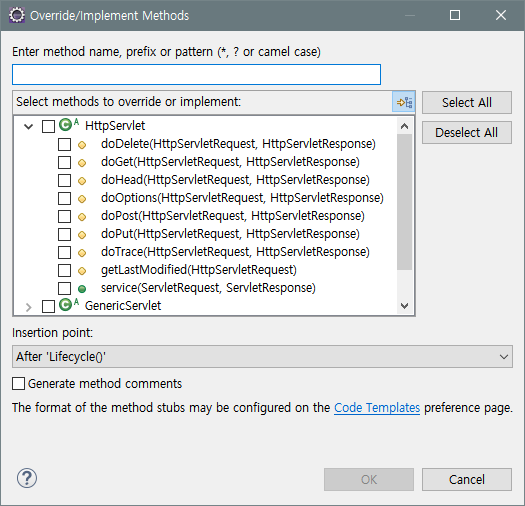Image resolution: width=525 pixels, height=506 pixels.
Task: Check the getLastModified method checkbox
Action: pyautogui.click(x=64, y=270)
